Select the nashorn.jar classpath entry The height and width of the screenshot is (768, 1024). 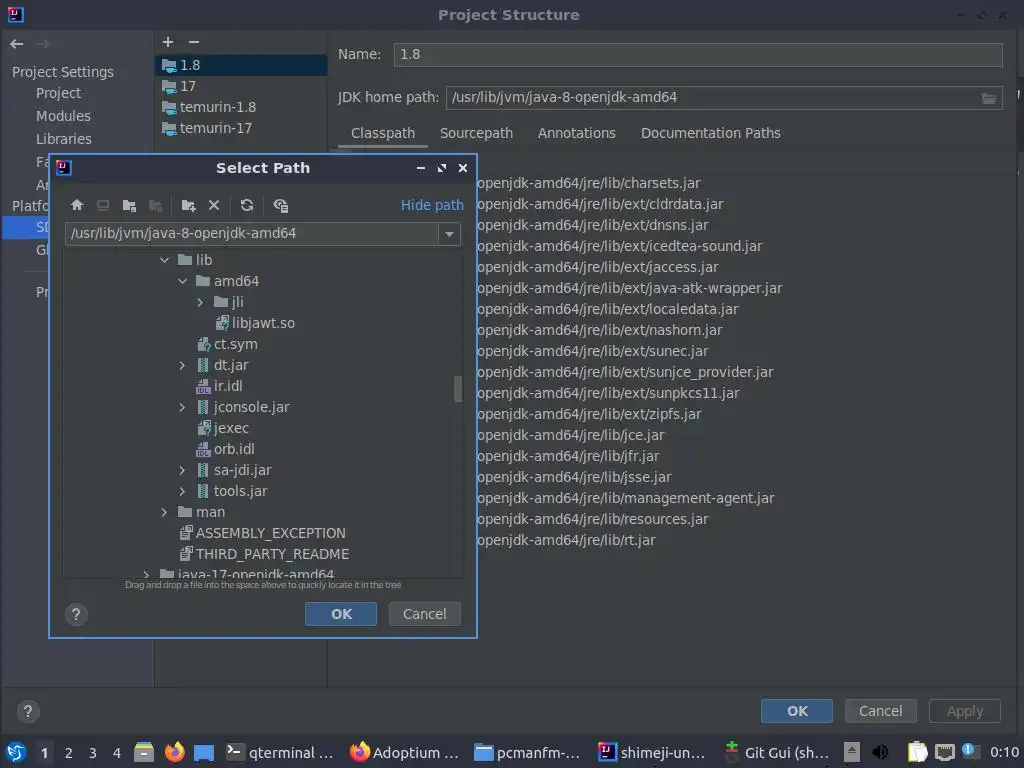600,330
